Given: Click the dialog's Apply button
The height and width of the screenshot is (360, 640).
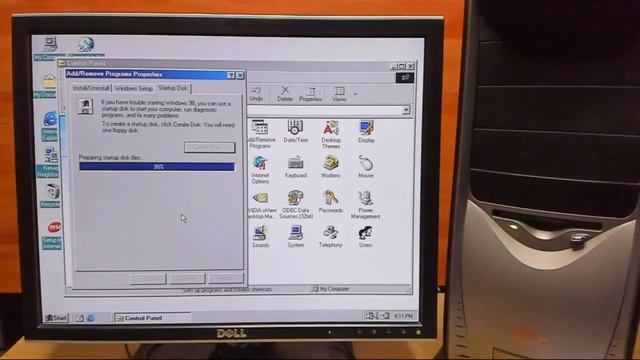Looking at the screenshot, I should 226,278.
